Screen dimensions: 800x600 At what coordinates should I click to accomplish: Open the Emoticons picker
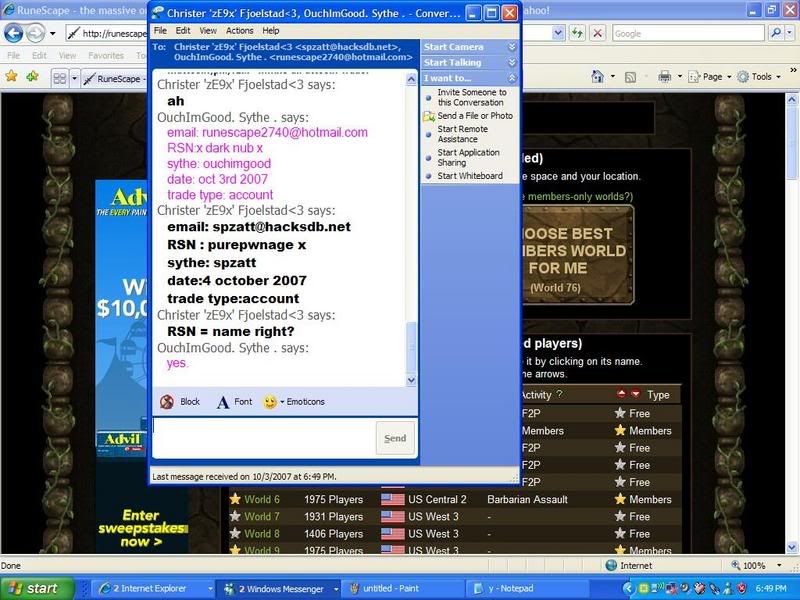(294, 402)
